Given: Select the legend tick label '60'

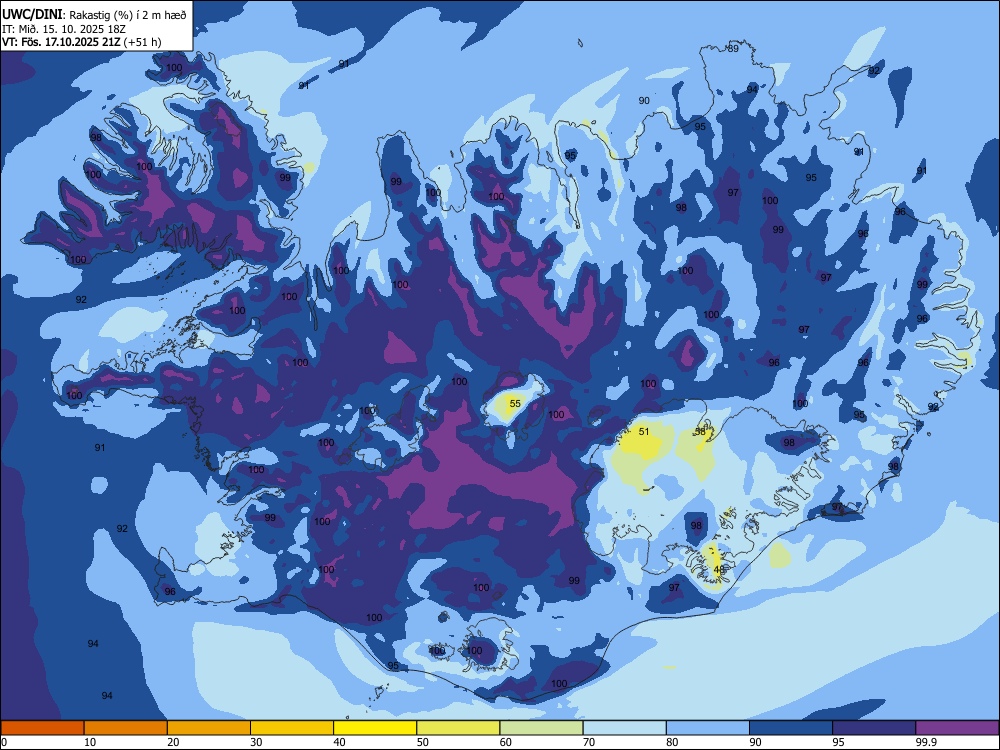Looking at the screenshot, I should click(x=506, y=742).
